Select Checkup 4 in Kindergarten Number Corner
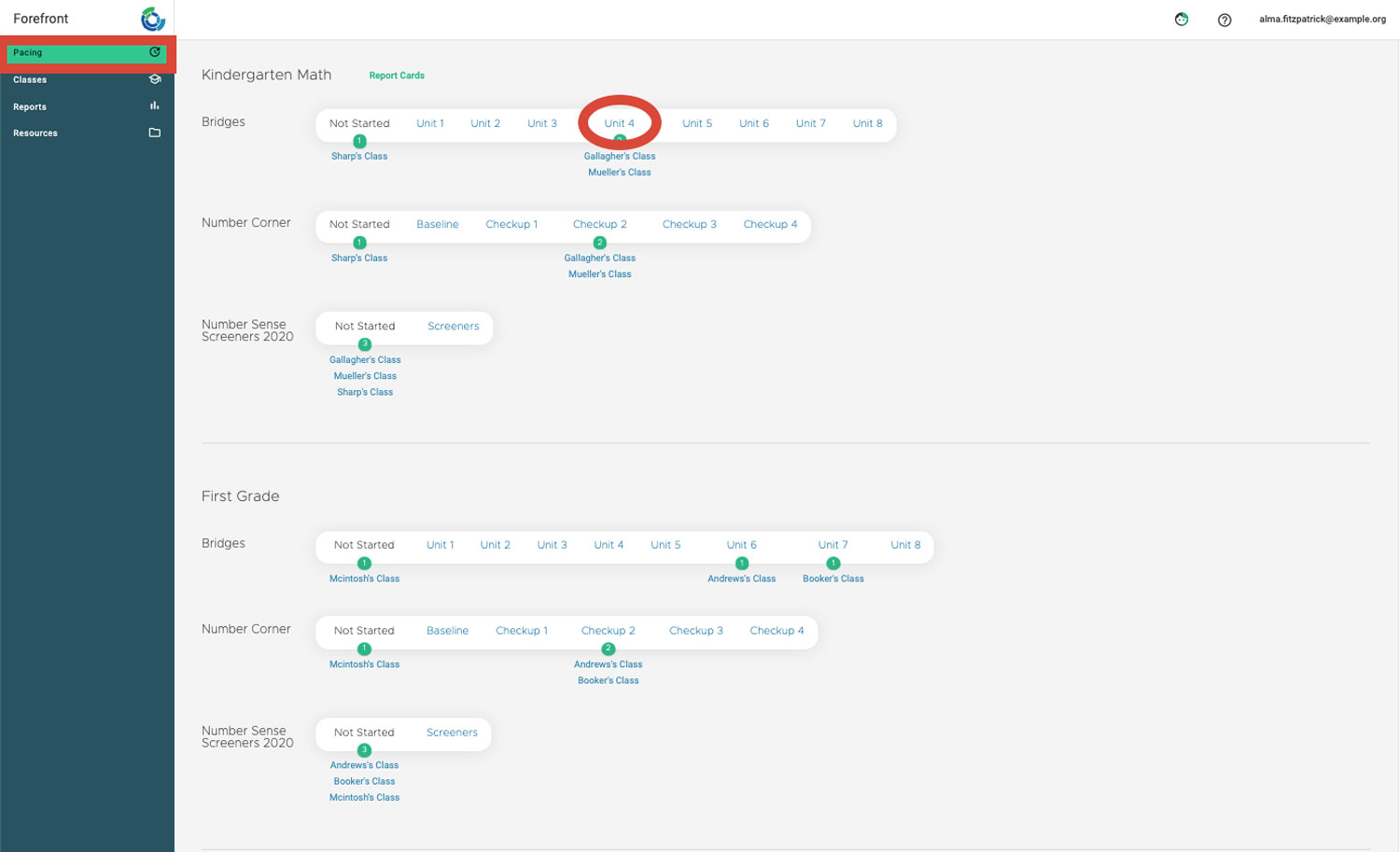 point(771,224)
